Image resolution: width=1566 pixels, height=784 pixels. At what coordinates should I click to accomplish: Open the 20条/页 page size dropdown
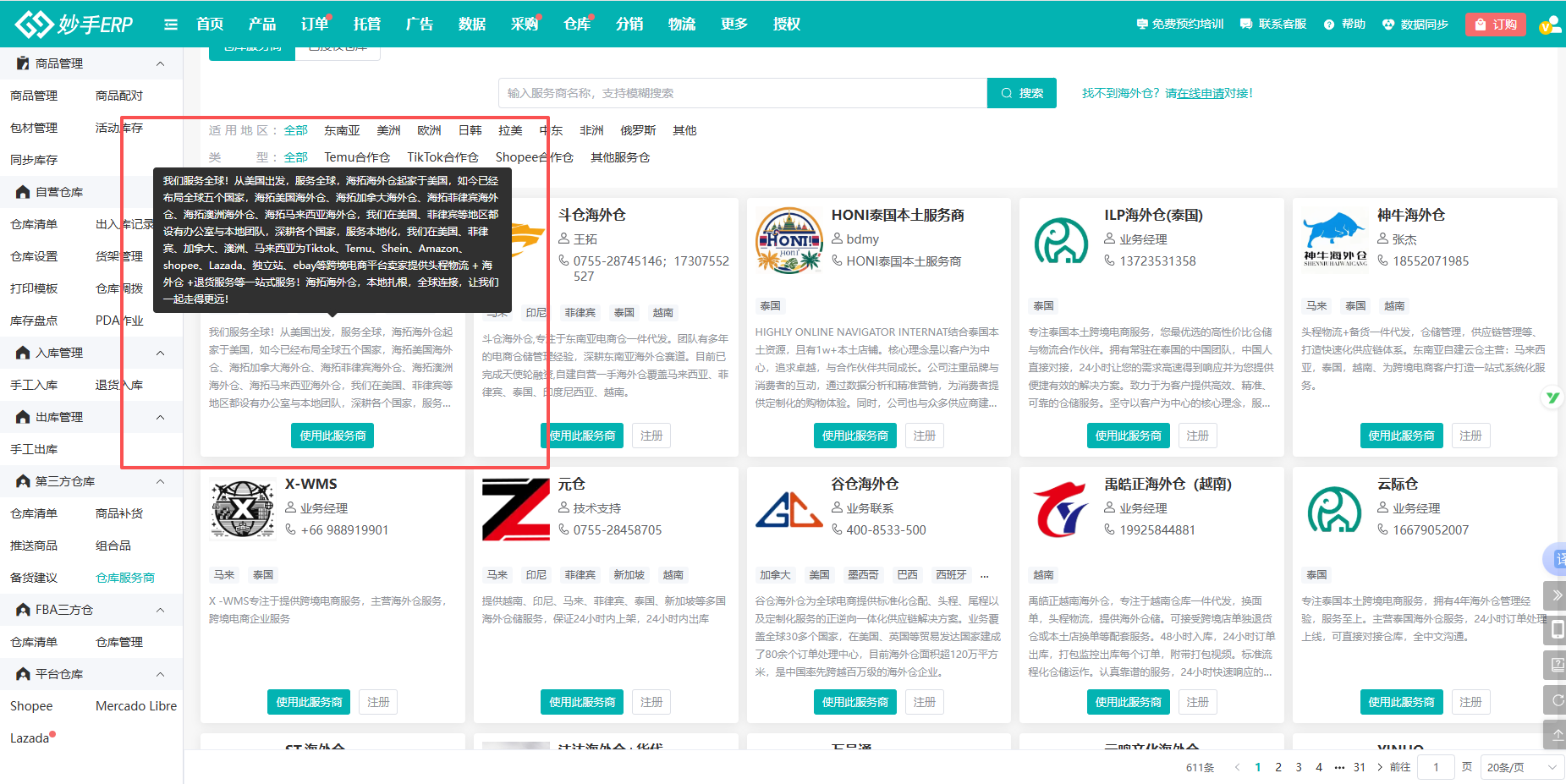(1521, 767)
